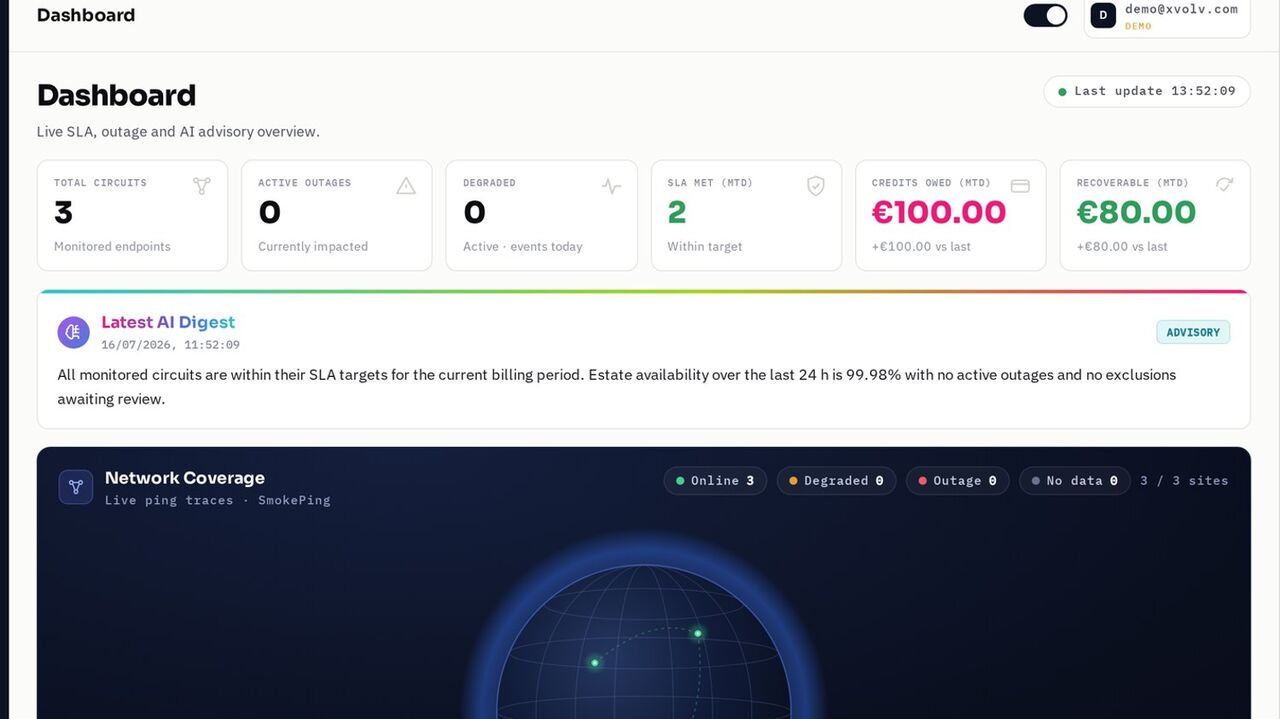Screen dimensions: 1280x719
Task: Filter by Degraded 0 status chip
Action: click(836, 481)
